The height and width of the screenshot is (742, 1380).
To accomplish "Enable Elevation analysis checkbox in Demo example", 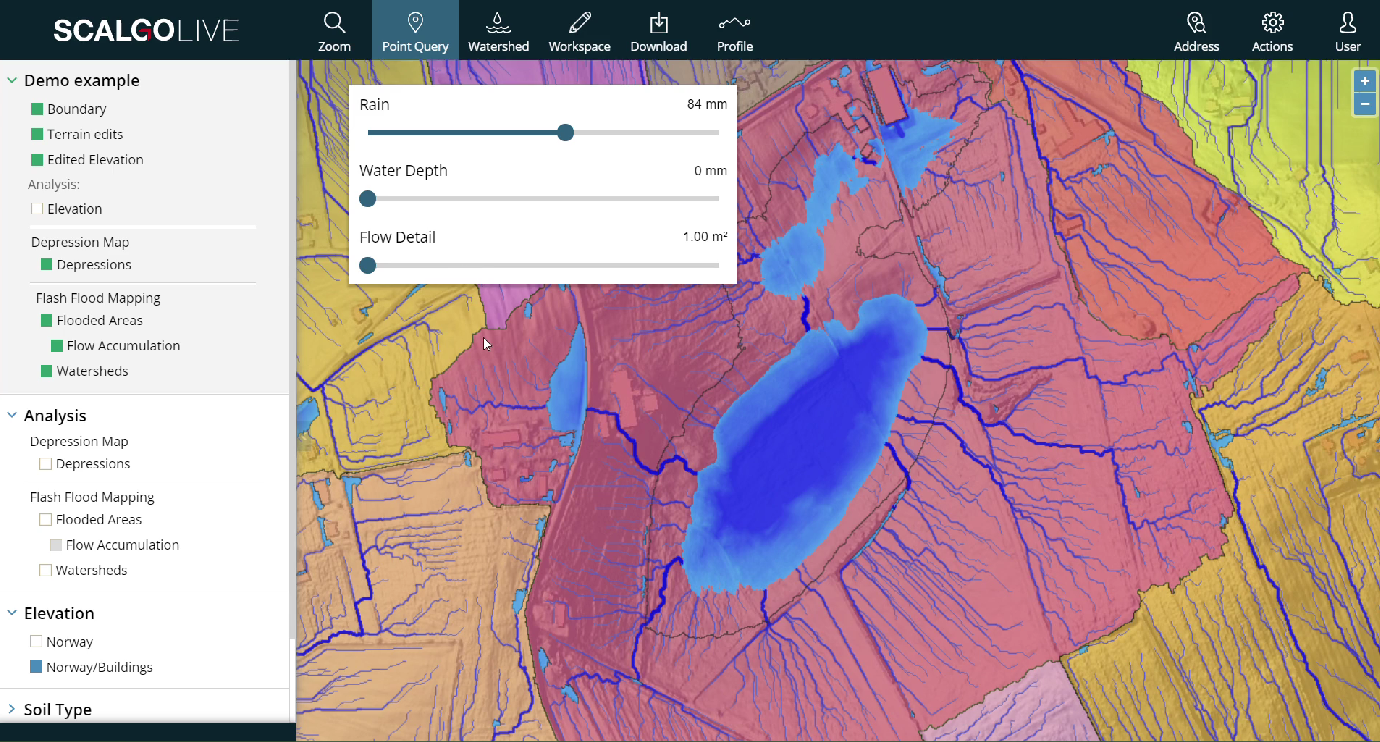I will click(37, 209).
